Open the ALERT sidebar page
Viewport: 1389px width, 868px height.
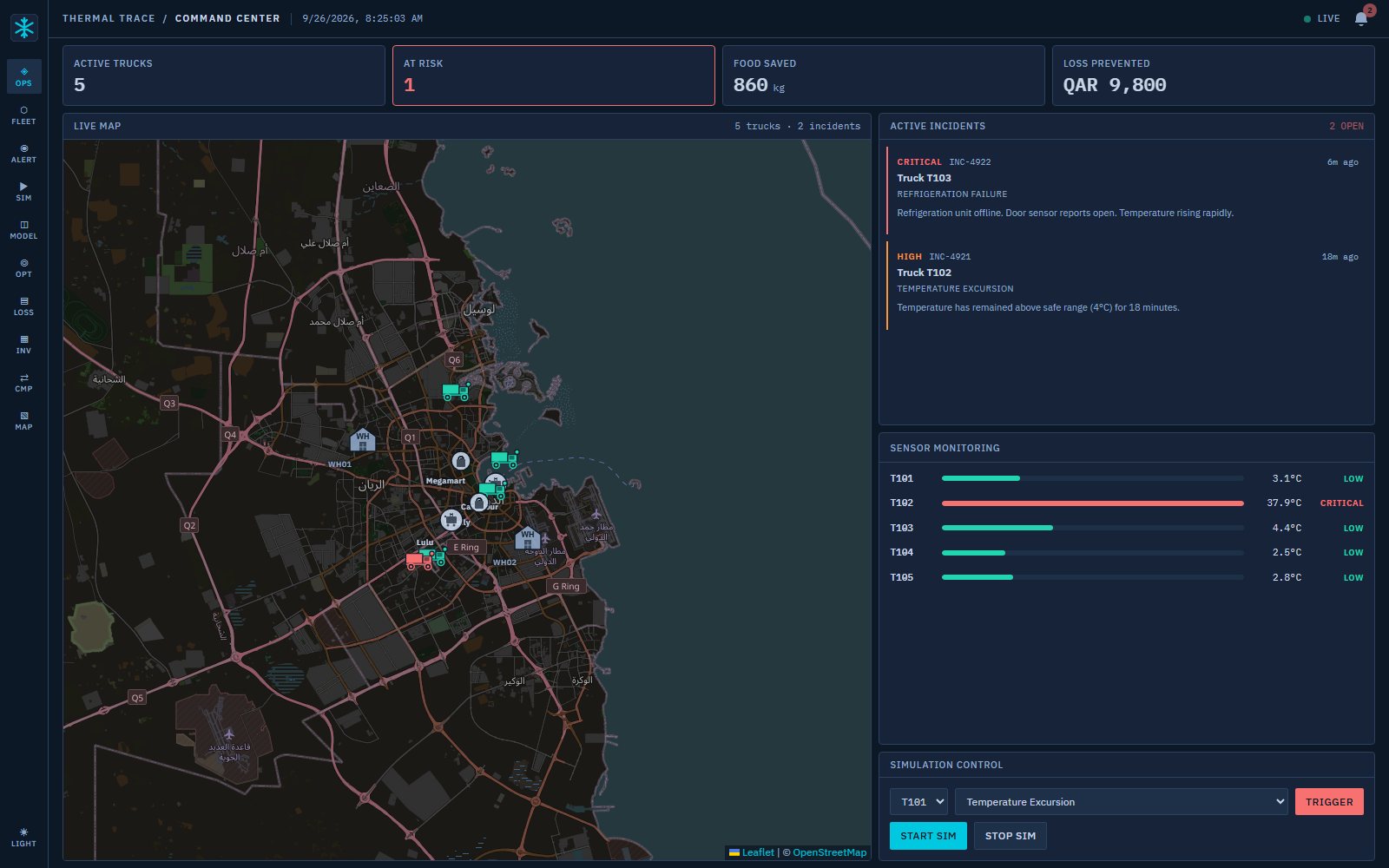23,153
